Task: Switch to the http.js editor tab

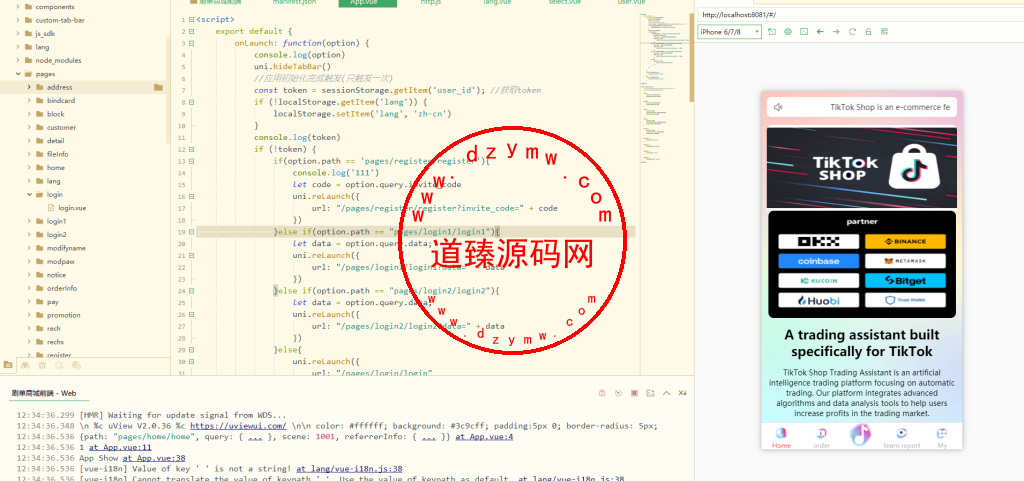Action: point(430,3)
